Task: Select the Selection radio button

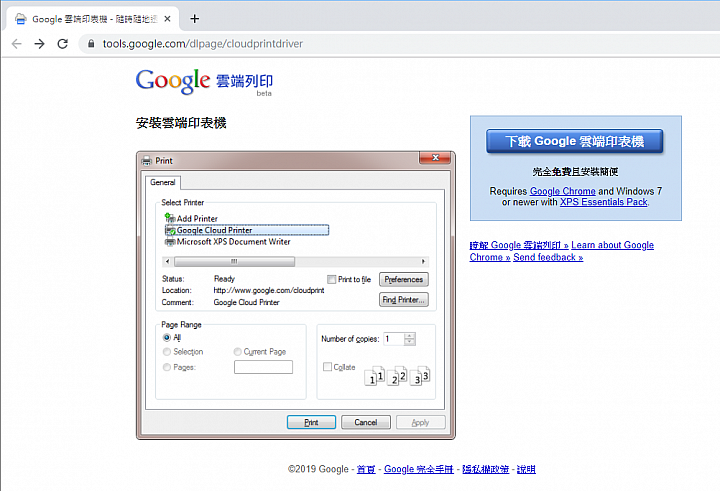Action: (167, 352)
